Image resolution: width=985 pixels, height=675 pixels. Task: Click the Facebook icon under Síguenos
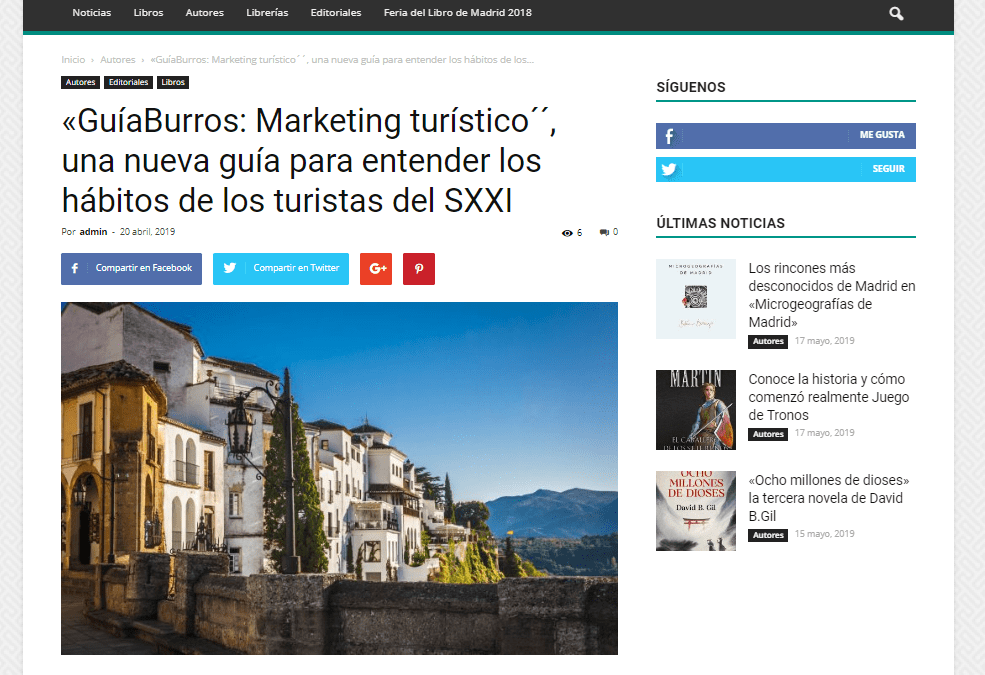click(x=669, y=136)
